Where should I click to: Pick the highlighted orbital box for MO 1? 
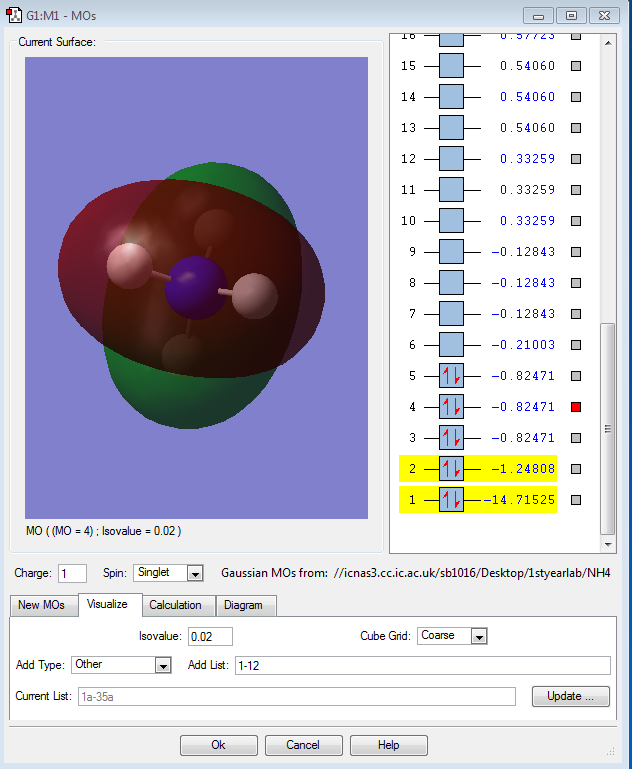tap(451, 500)
